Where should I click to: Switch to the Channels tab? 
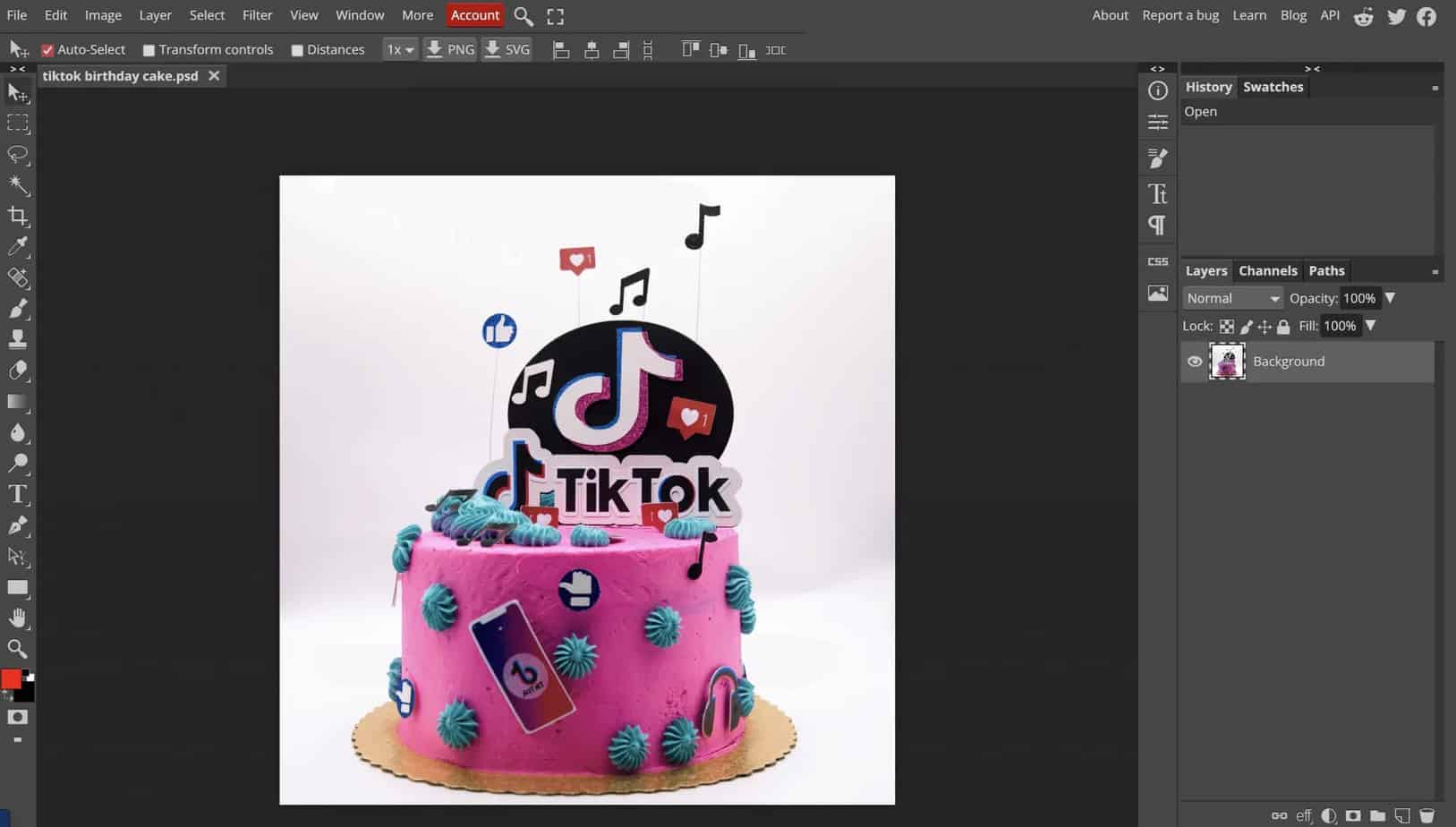tap(1267, 270)
